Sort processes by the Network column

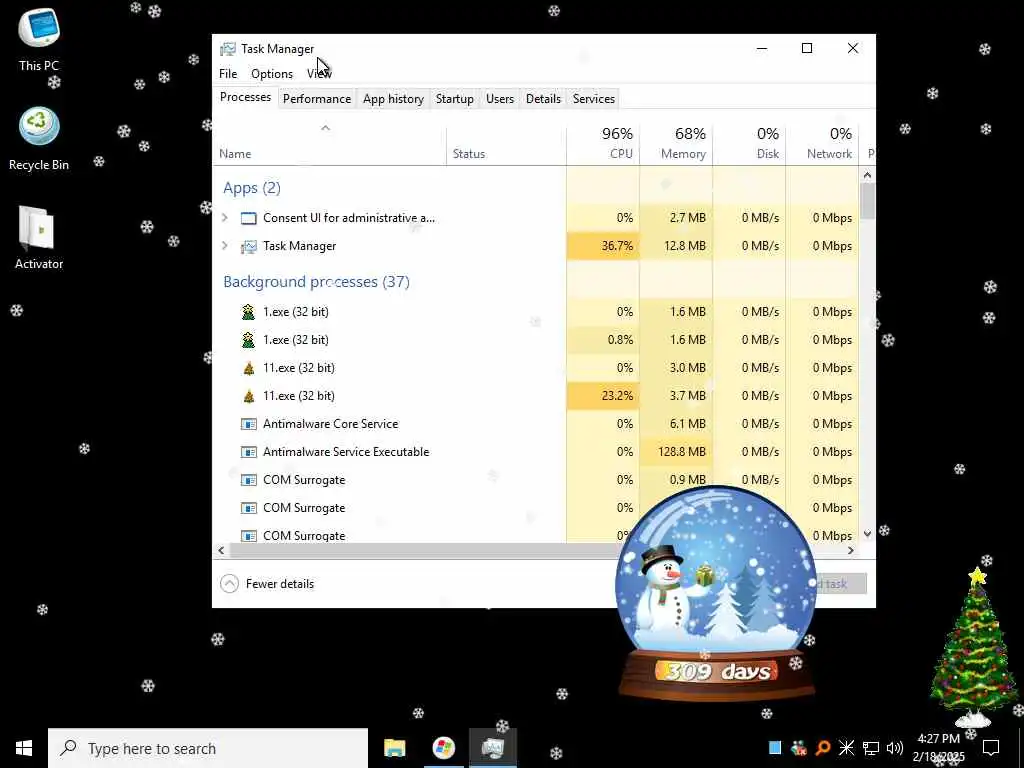[822, 144]
